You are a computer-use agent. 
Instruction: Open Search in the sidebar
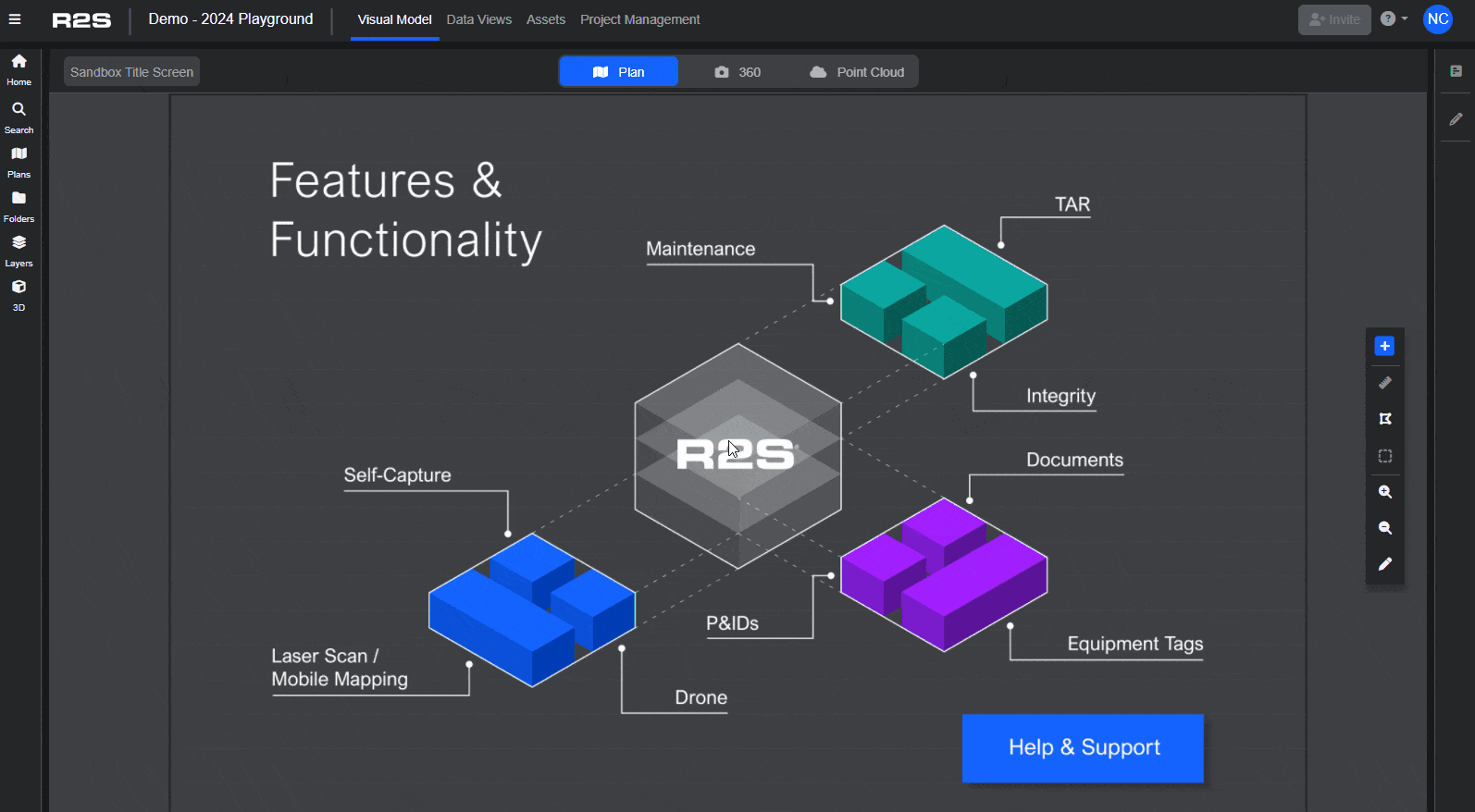(19, 117)
